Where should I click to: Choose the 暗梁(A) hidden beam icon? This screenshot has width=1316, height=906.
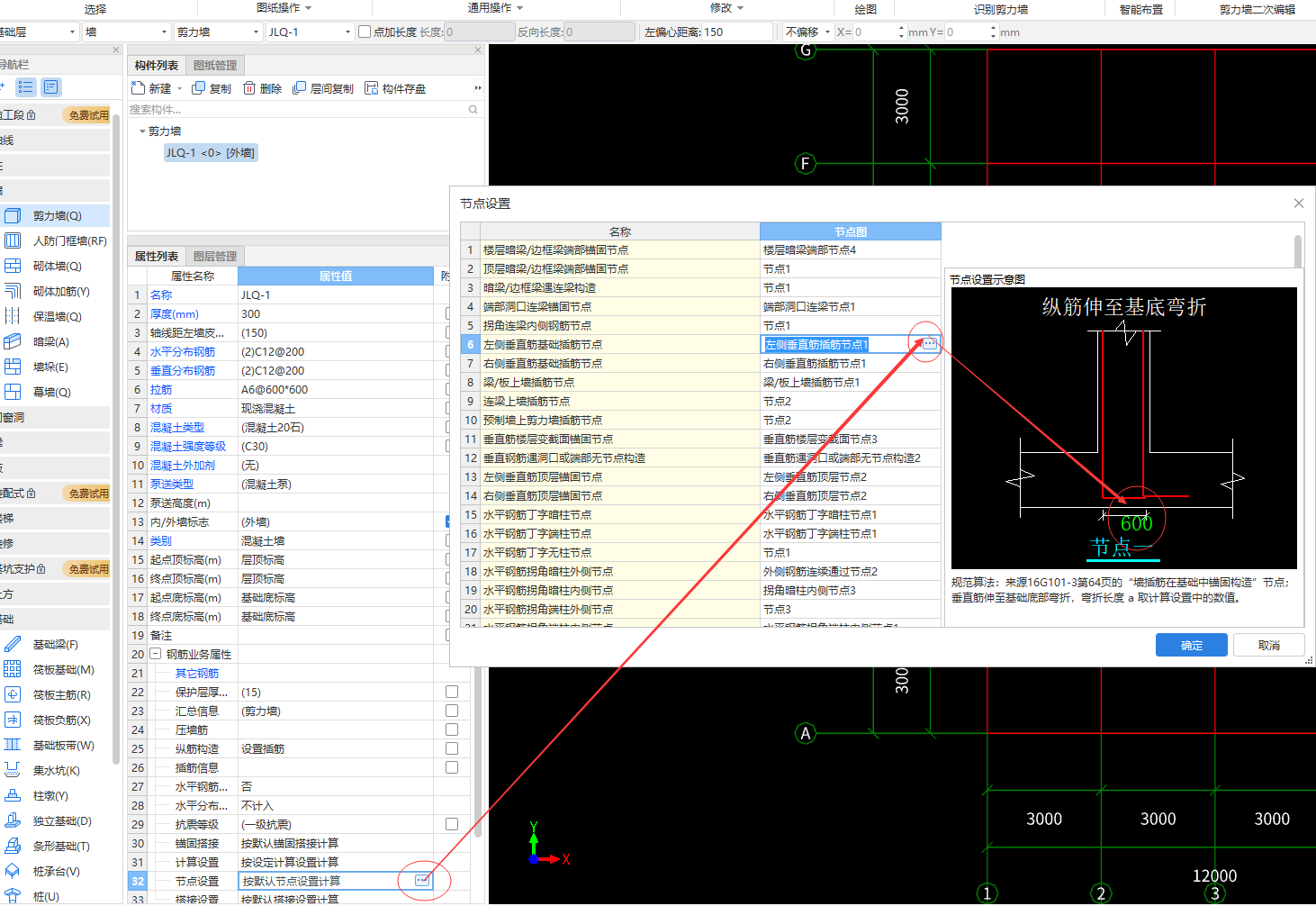pyautogui.click(x=13, y=341)
